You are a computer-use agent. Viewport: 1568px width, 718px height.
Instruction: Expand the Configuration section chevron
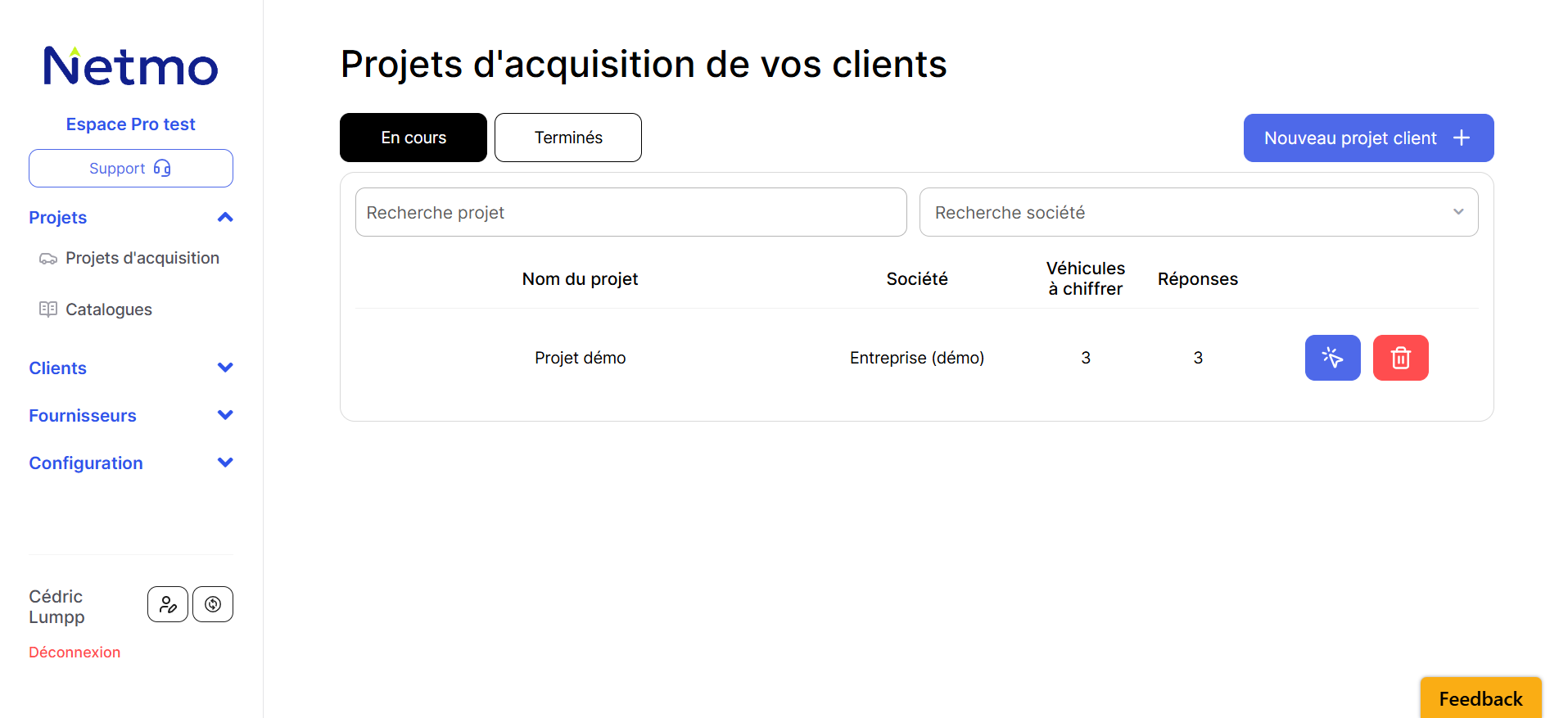[x=225, y=463]
